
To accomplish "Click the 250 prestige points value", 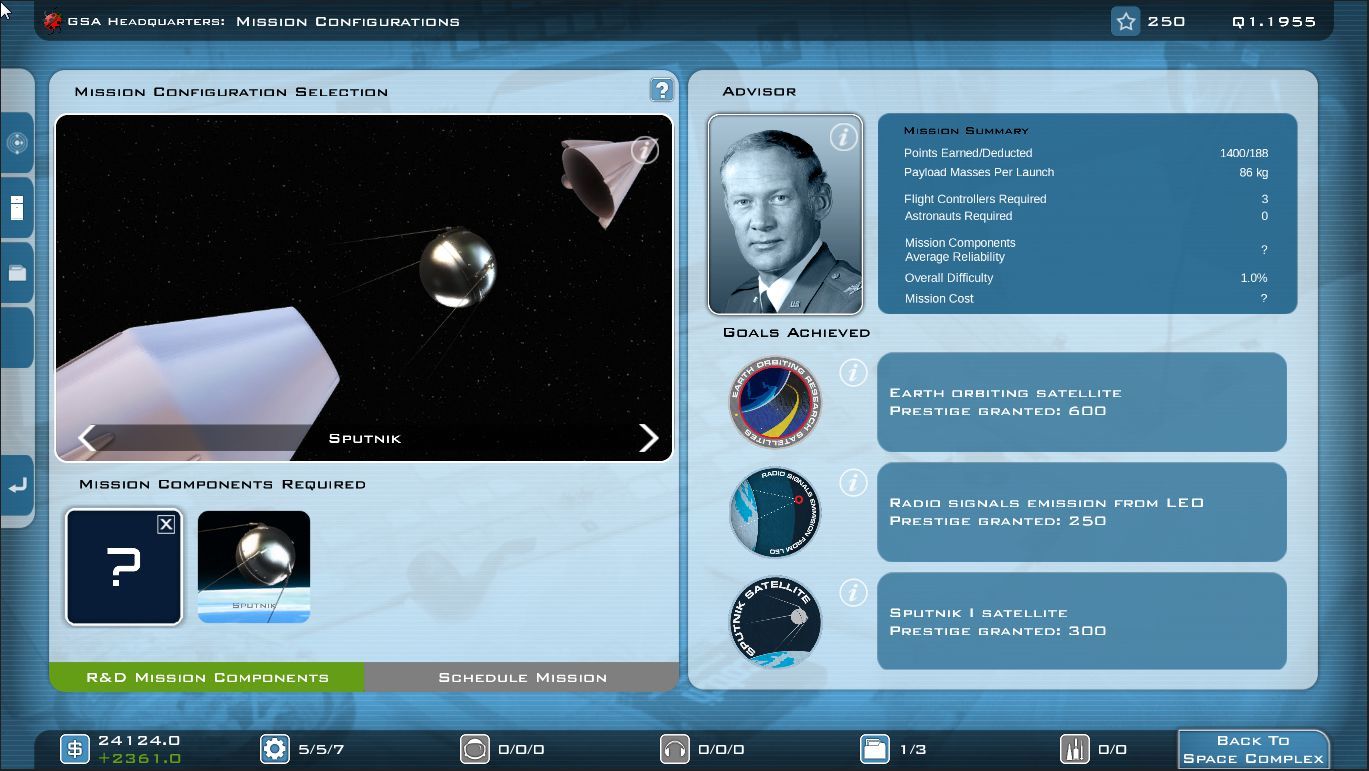I will click(x=1166, y=21).
